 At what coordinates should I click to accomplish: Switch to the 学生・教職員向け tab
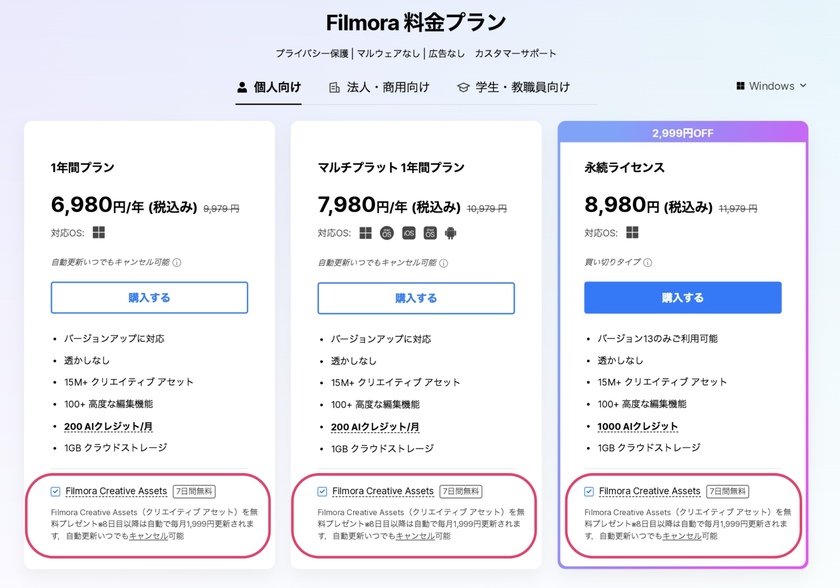(513, 87)
